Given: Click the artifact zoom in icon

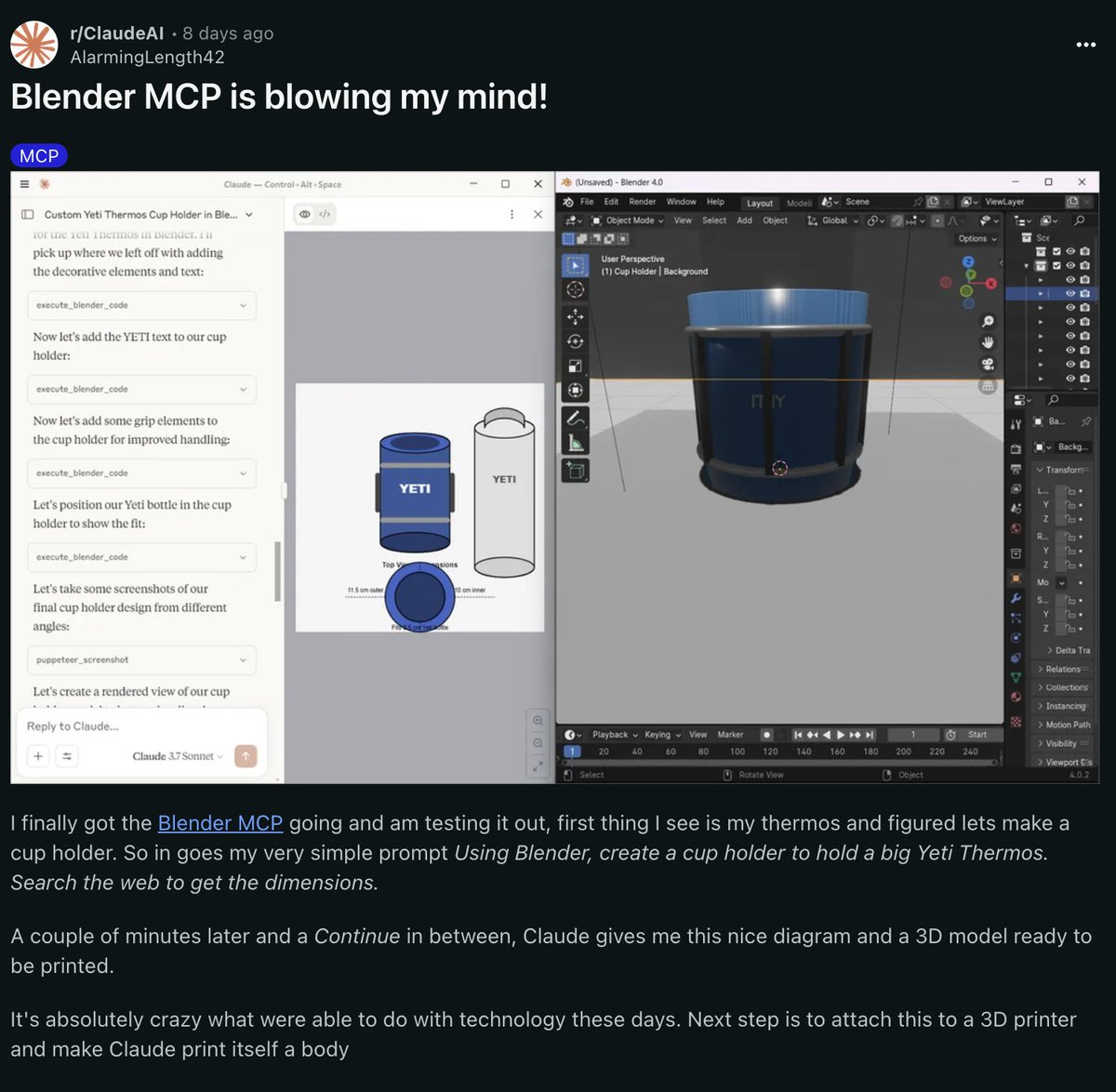Looking at the screenshot, I should coord(538,721).
